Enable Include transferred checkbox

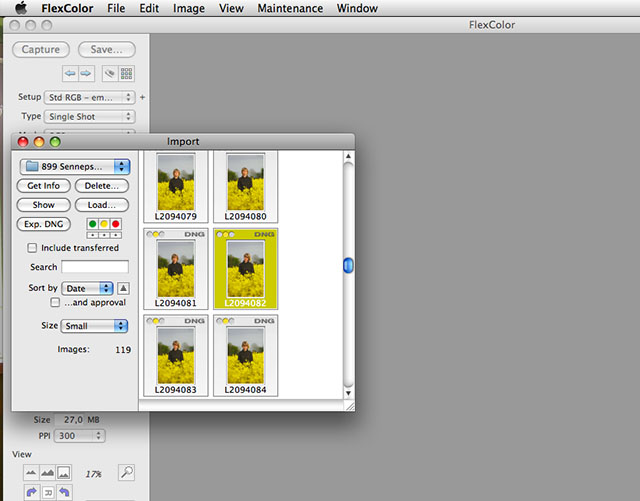coord(32,248)
